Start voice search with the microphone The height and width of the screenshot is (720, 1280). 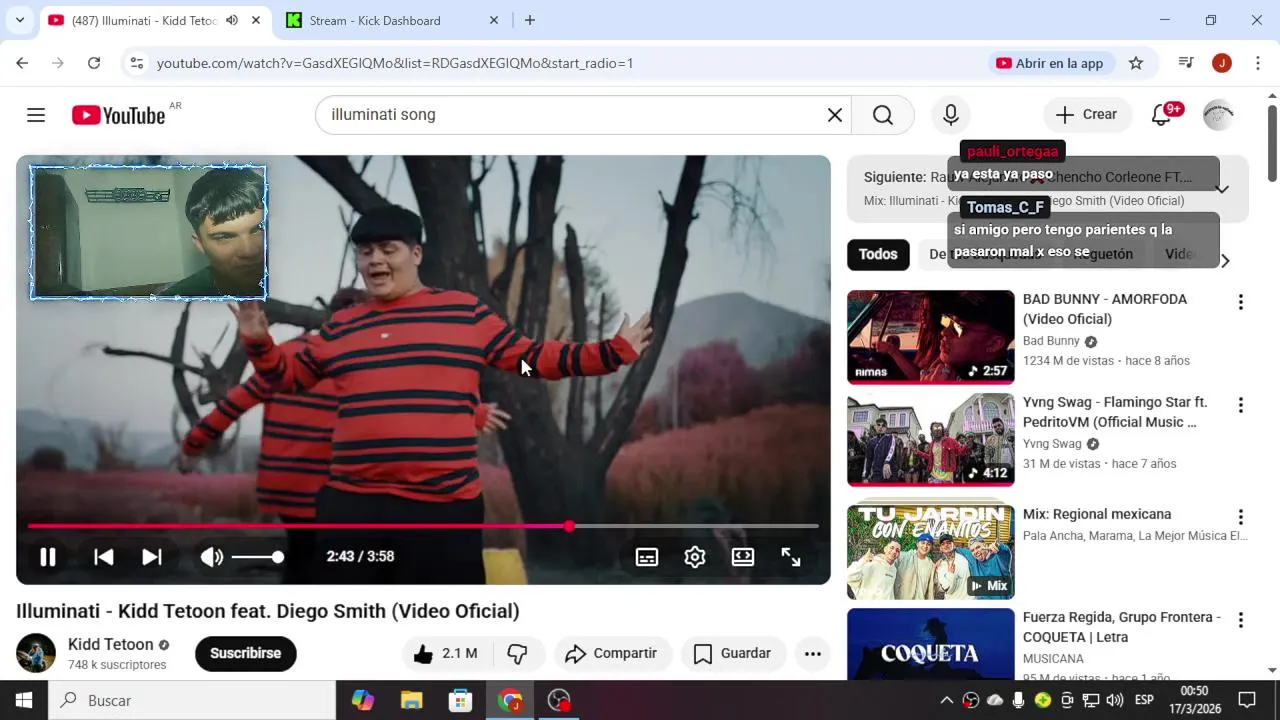pos(951,115)
